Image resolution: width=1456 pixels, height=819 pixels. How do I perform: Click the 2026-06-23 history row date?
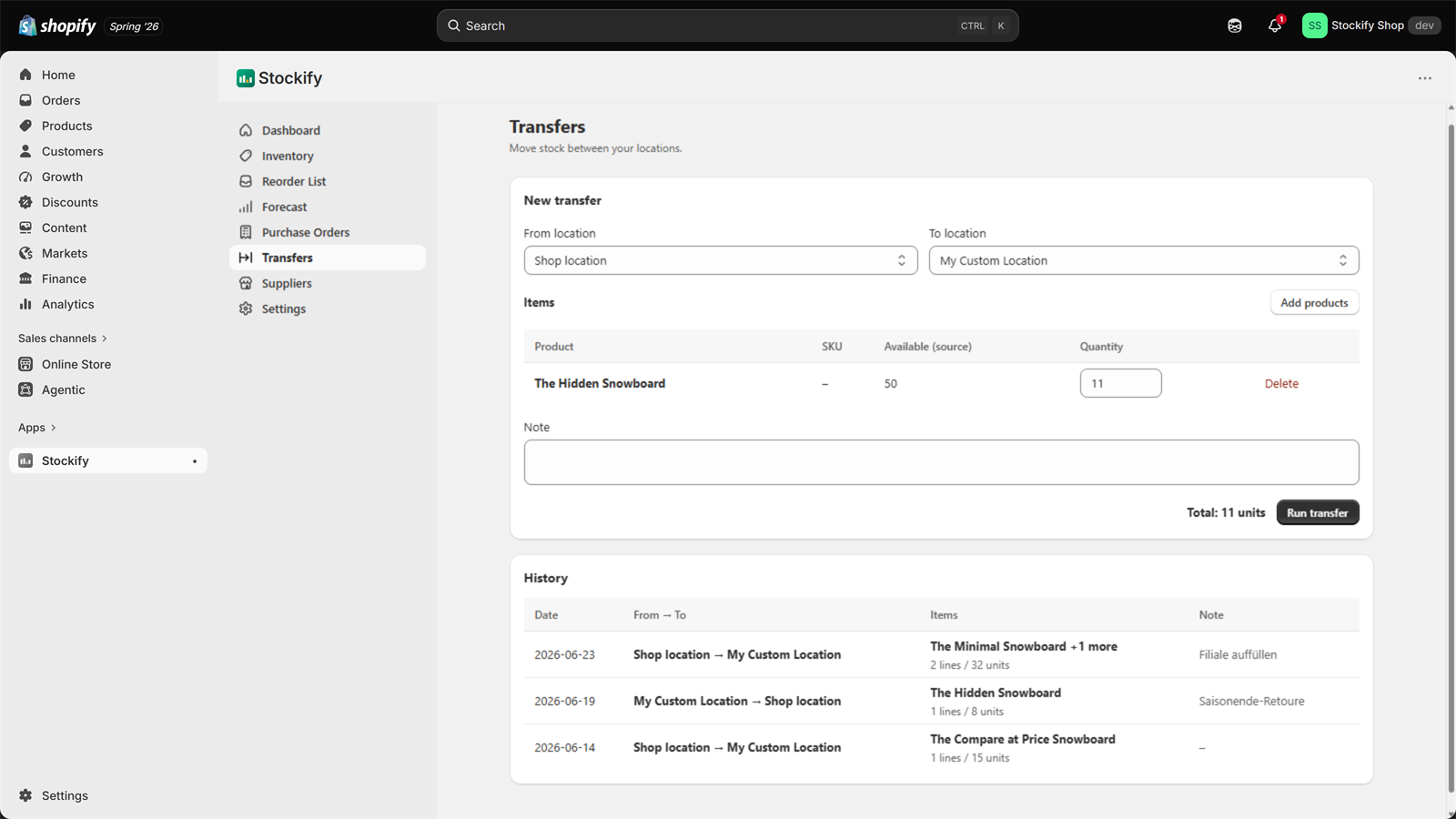(564, 654)
